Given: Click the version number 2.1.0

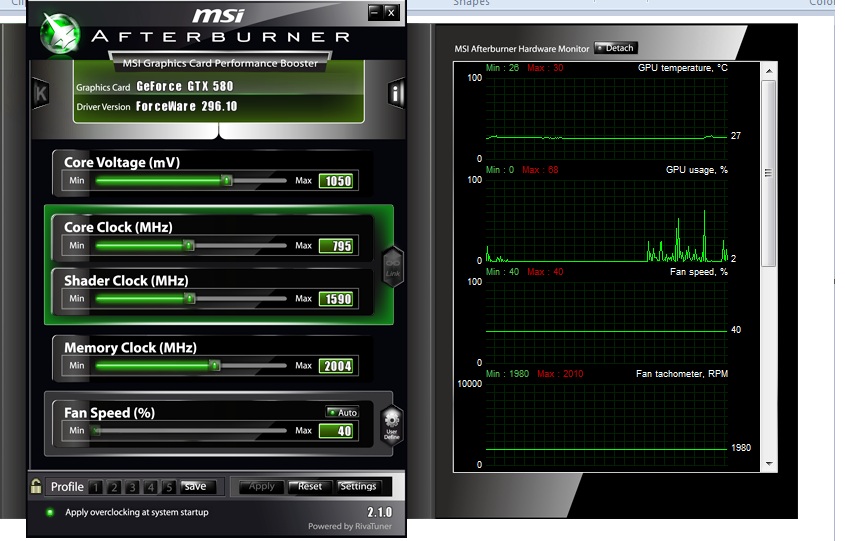Looking at the screenshot, I should (379, 512).
